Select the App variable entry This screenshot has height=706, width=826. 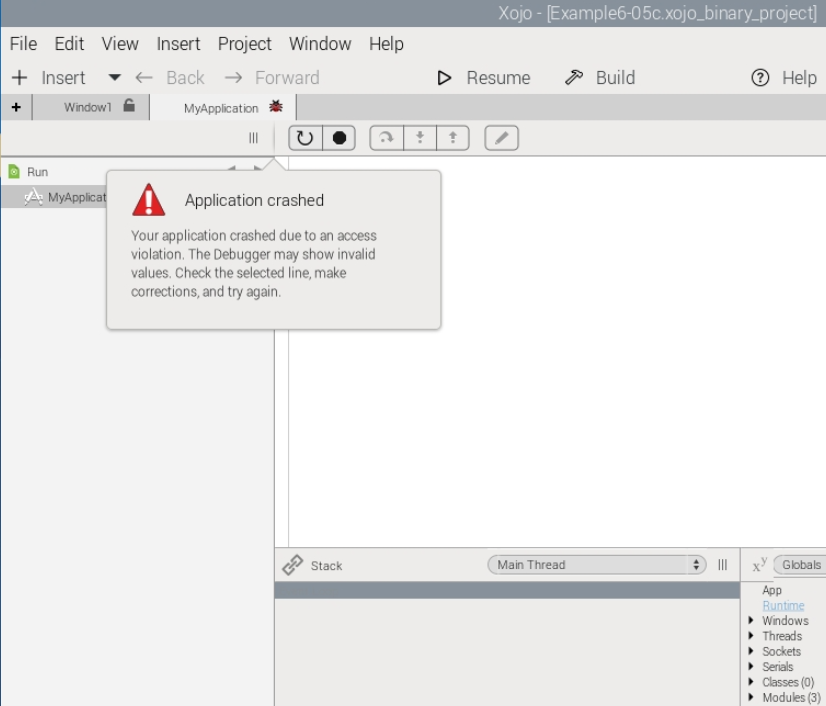[x=772, y=590]
